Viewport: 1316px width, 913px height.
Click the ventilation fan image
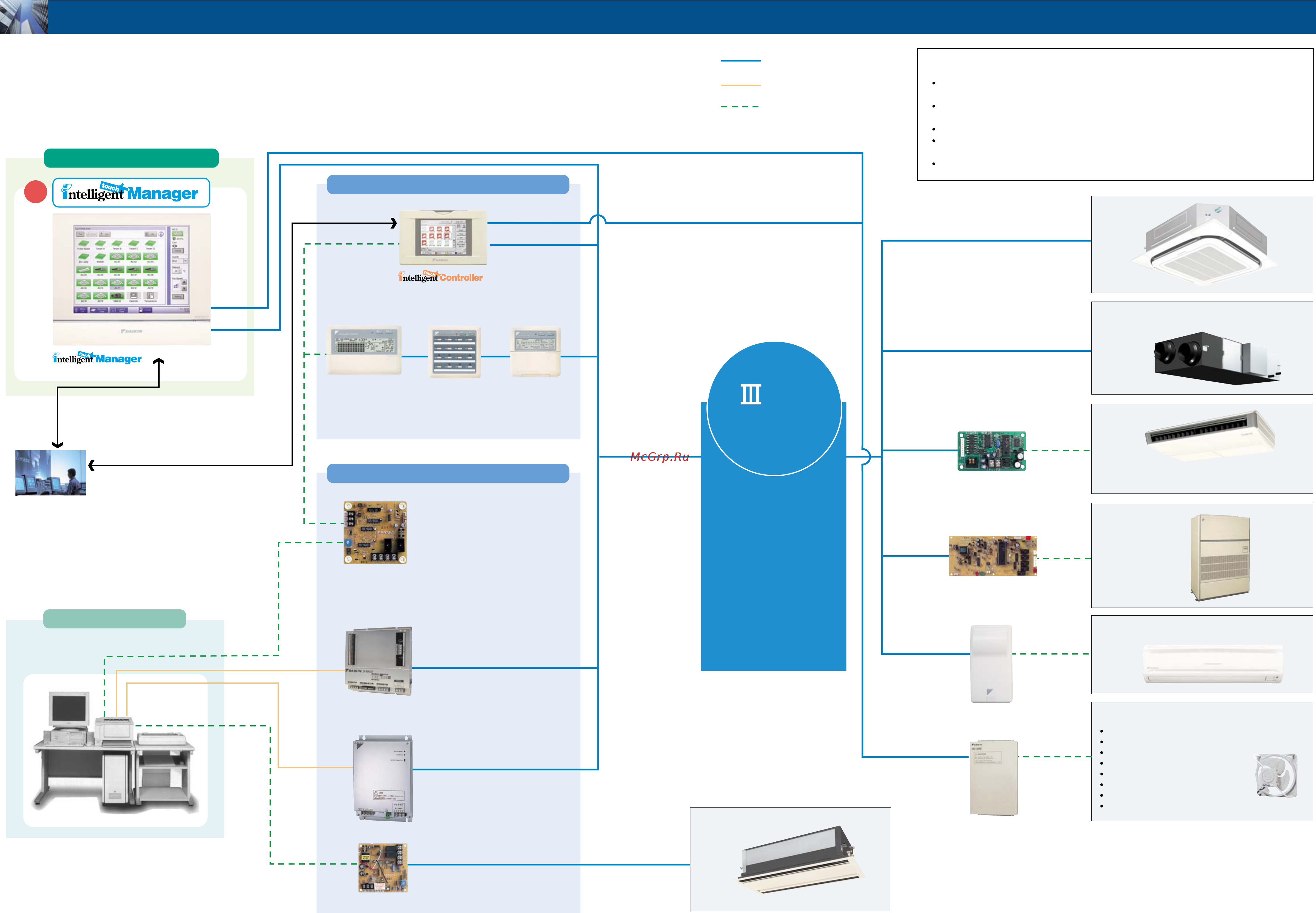tap(1276, 775)
